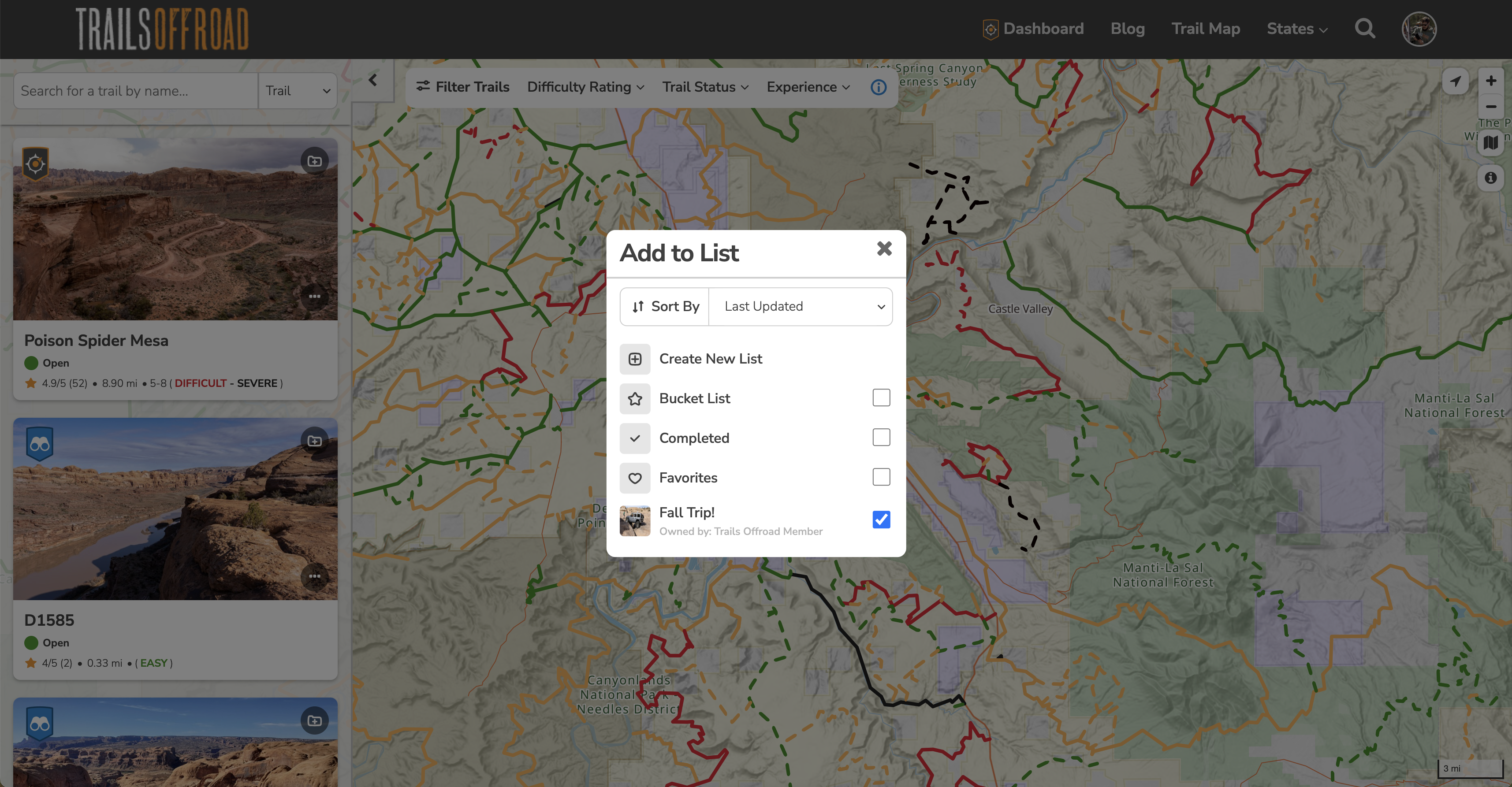
Task: Check the Favorites checkbox
Action: coord(881,477)
